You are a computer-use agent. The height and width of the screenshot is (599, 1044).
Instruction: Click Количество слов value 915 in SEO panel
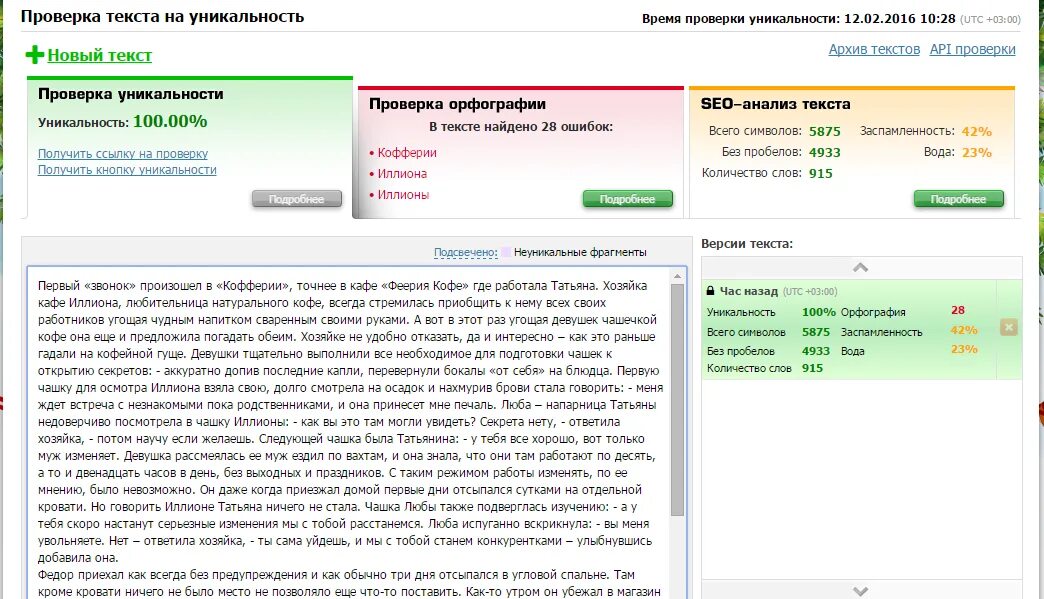coord(820,174)
